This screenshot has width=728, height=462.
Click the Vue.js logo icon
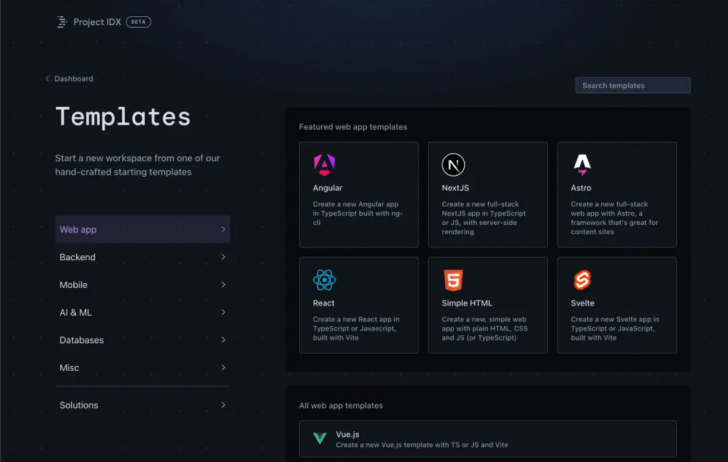[320, 438]
